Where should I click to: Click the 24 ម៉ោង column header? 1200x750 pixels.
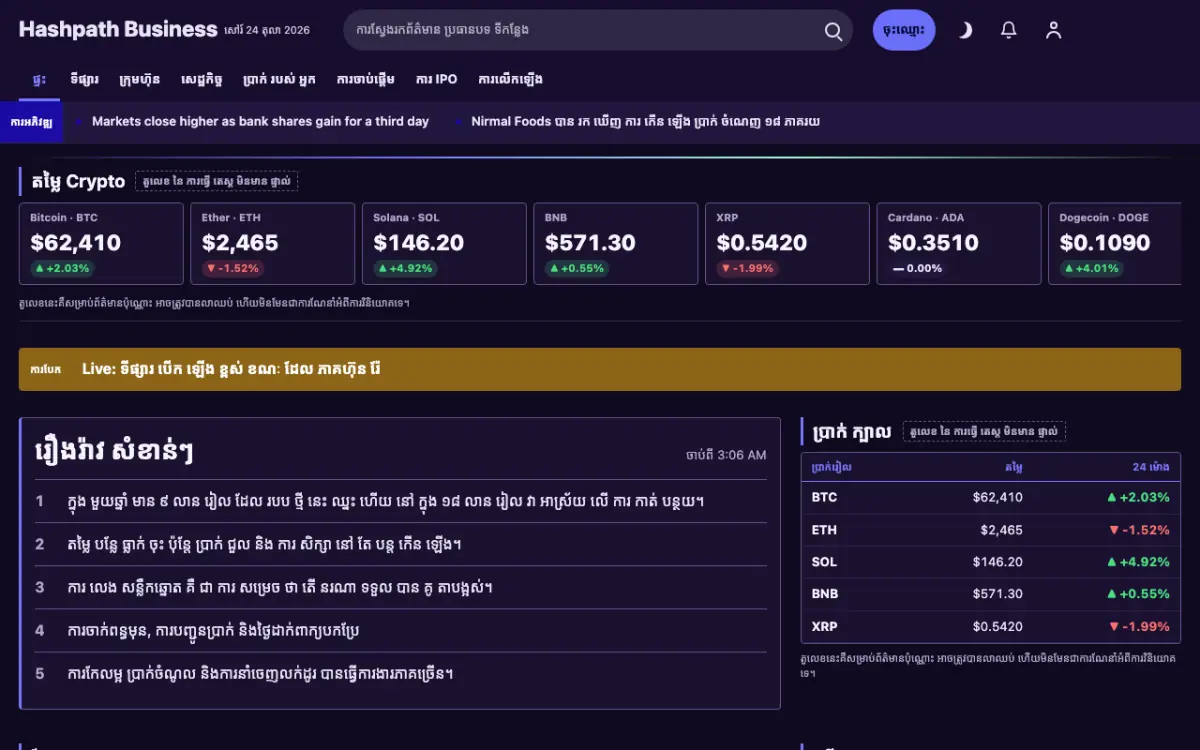tap(1150, 467)
